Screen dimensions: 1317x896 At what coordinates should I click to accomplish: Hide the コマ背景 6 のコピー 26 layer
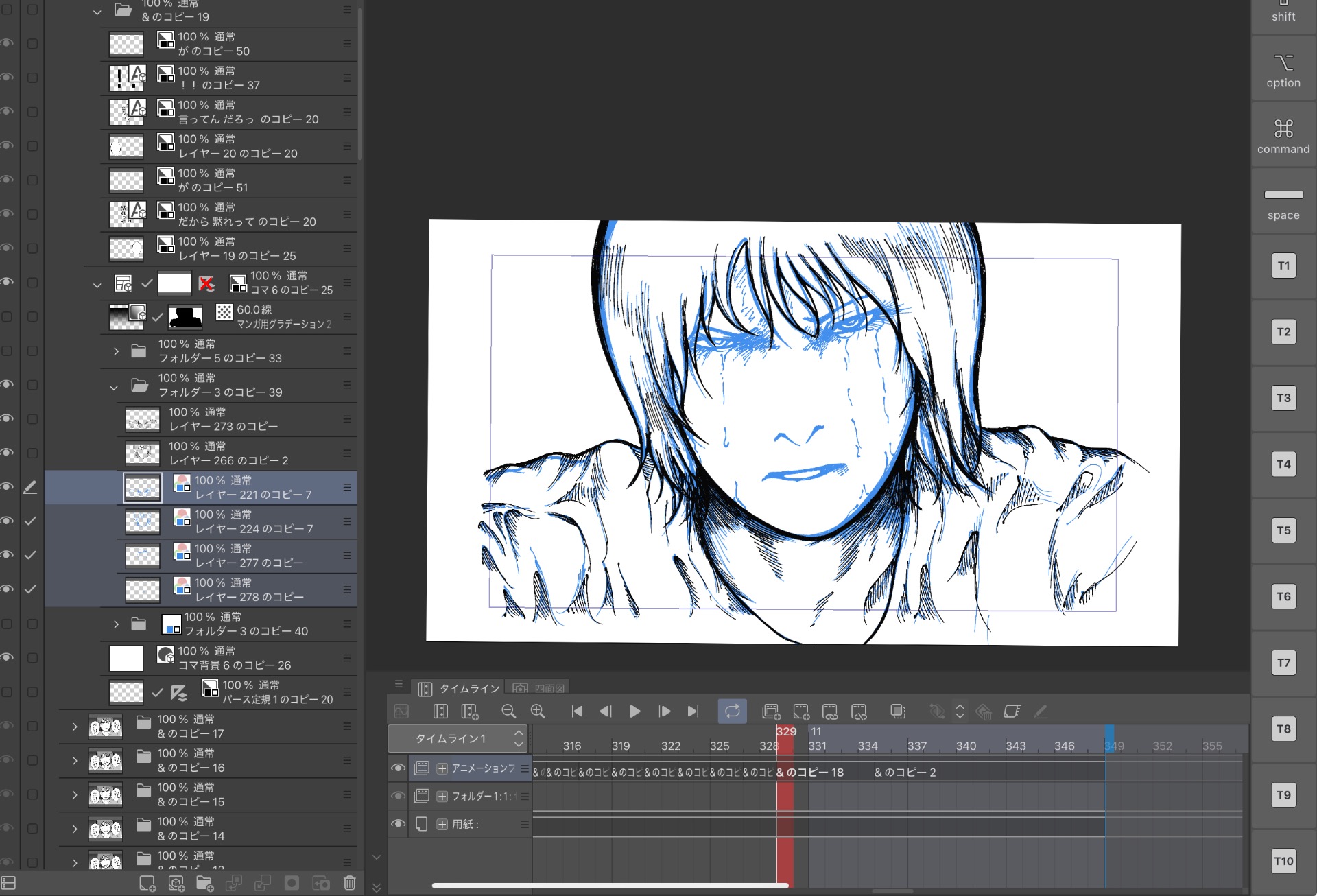(x=8, y=657)
